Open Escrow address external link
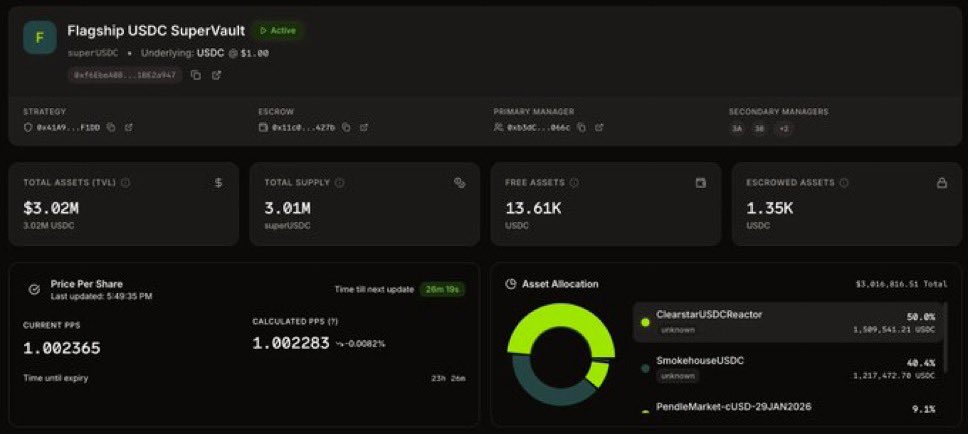Screen dimensions: 968x434 click(364, 127)
